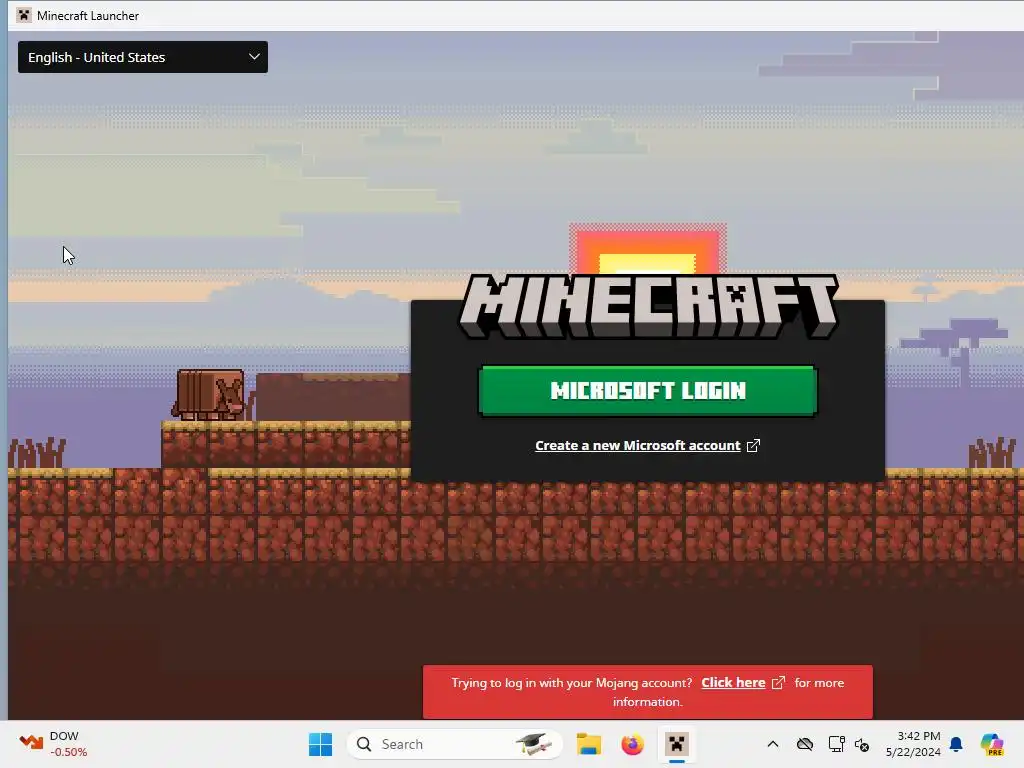This screenshot has height=768, width=1024.
Task: Launch Copilot preview from taskbar
Action: (992, 744)
